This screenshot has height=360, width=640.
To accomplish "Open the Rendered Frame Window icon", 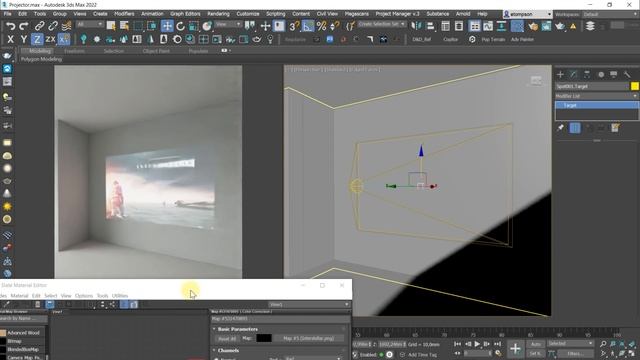I will [x=546, y=26].
